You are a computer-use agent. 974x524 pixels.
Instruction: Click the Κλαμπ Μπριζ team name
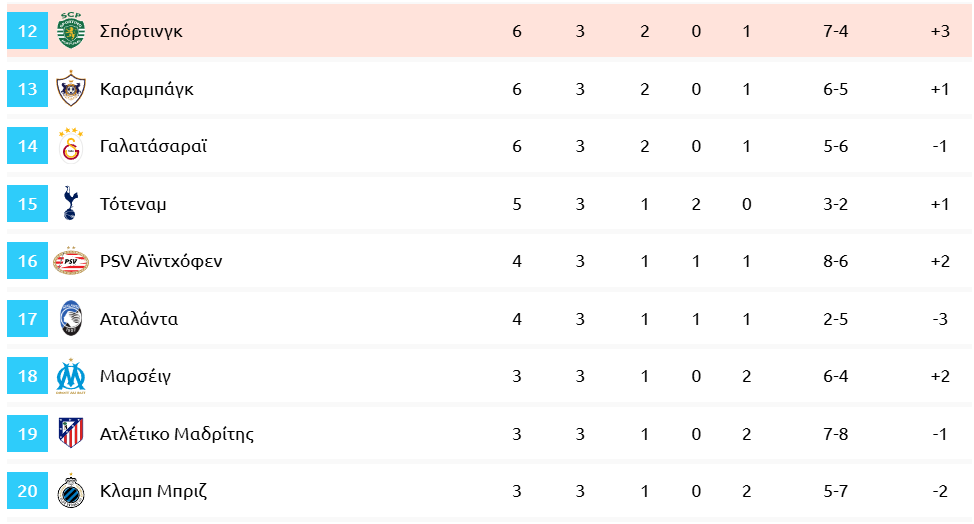click(x=153, y=491)
